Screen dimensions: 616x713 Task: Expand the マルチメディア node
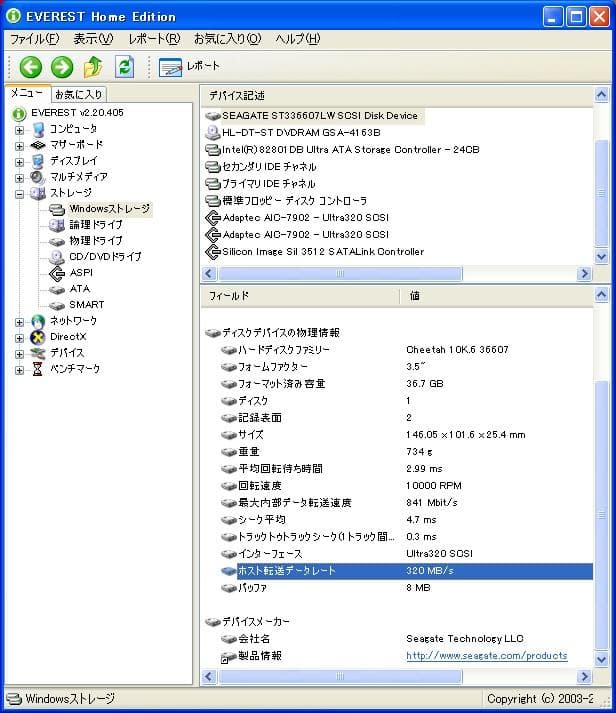click(19, 178)
